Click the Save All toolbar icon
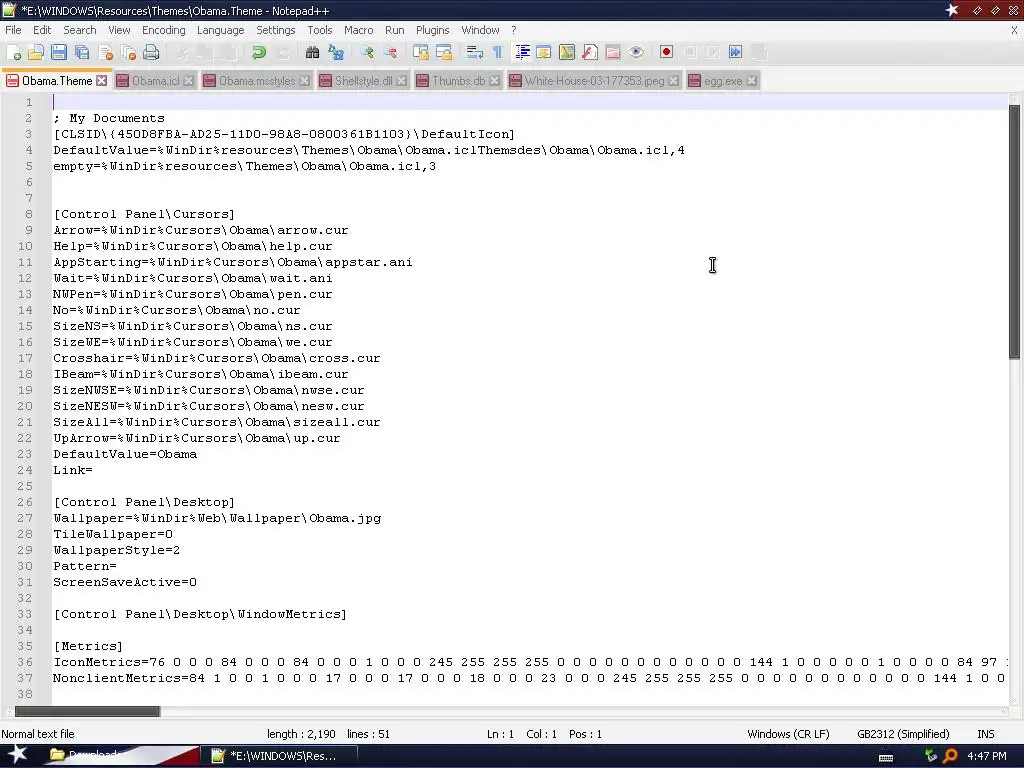This screenshot has height=768, width=1024. pos(82,53)
